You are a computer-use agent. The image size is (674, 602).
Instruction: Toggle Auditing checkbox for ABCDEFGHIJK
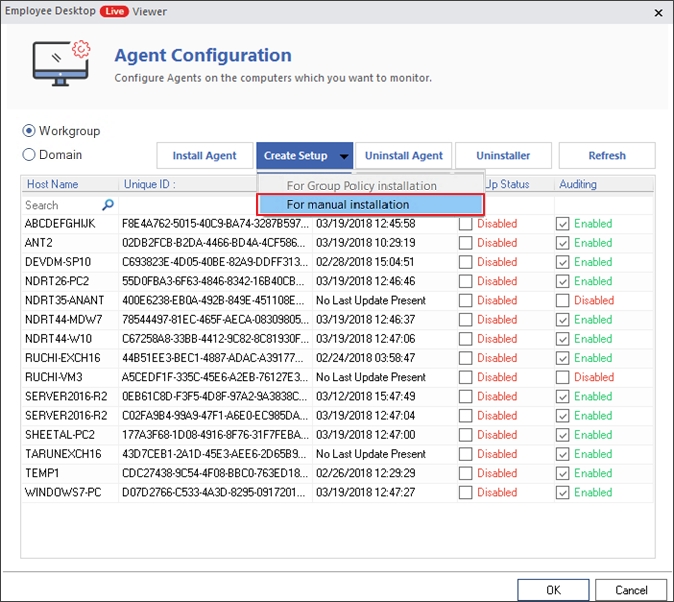tap(563, 224)
